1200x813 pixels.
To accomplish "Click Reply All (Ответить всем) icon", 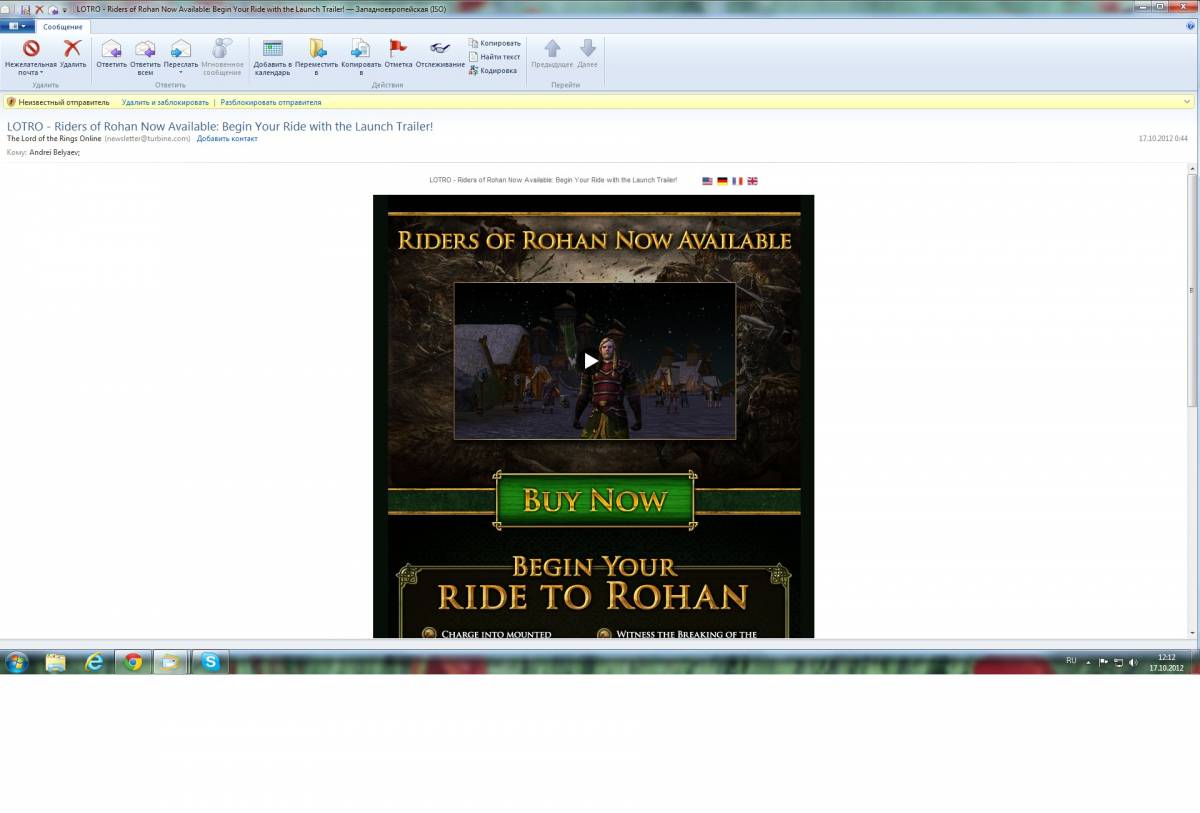I will [x=145, y=48].
